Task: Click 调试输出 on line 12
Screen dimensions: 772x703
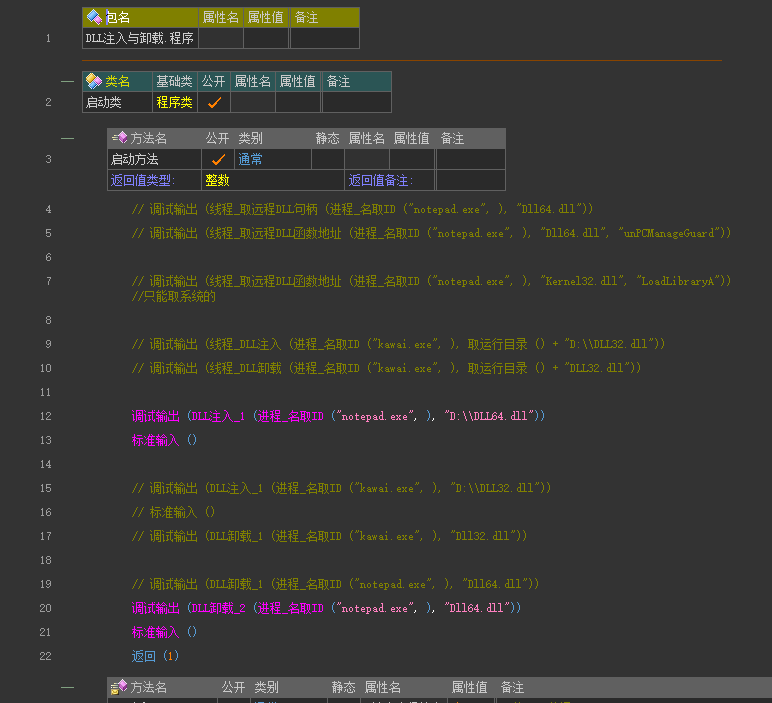Action: click(156, 416)
